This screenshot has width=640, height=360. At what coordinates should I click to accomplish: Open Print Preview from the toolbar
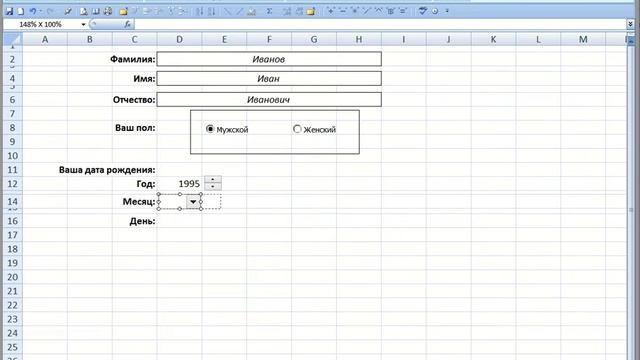coord(84,11)
